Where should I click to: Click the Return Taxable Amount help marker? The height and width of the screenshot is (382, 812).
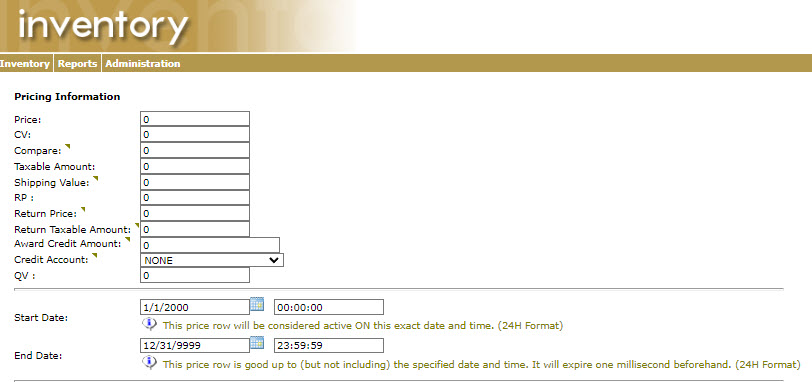tap(137, 226)
